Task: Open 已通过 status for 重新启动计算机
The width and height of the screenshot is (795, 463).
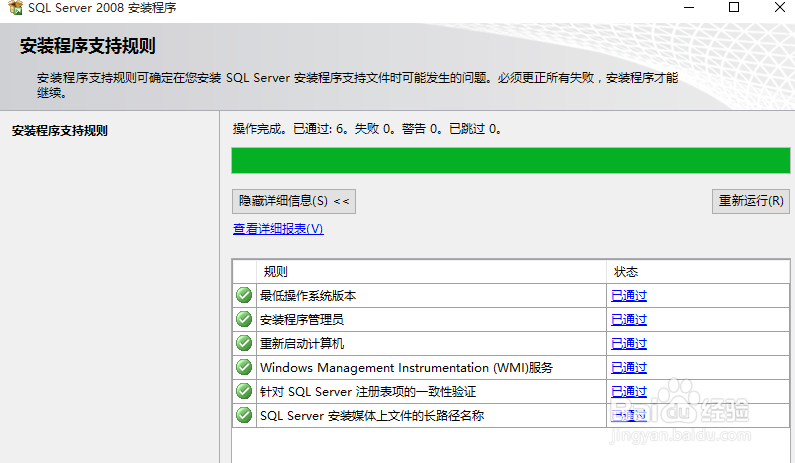Action: tap(629, 344)
